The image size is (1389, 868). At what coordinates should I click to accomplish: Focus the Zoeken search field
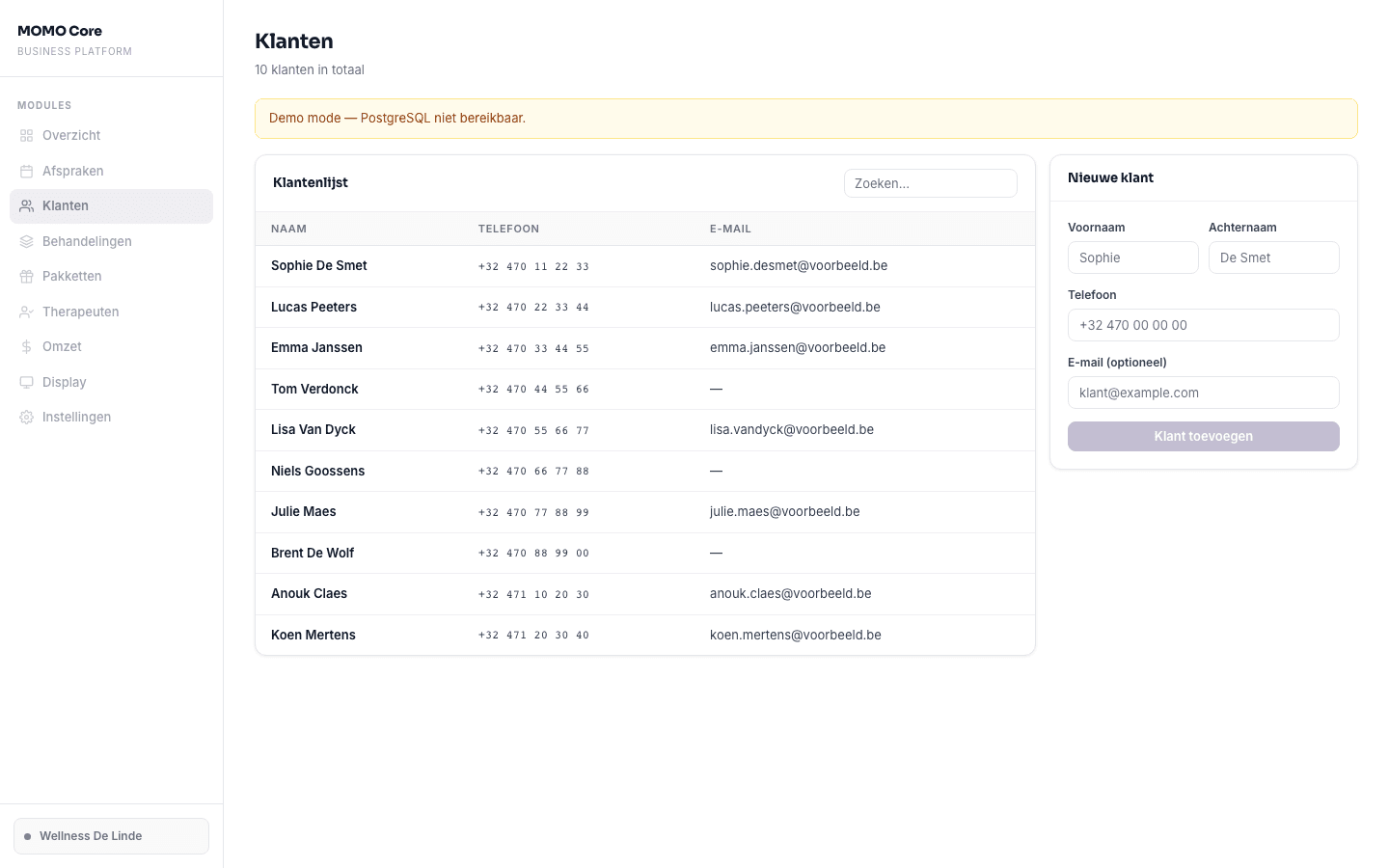point(930,183)
